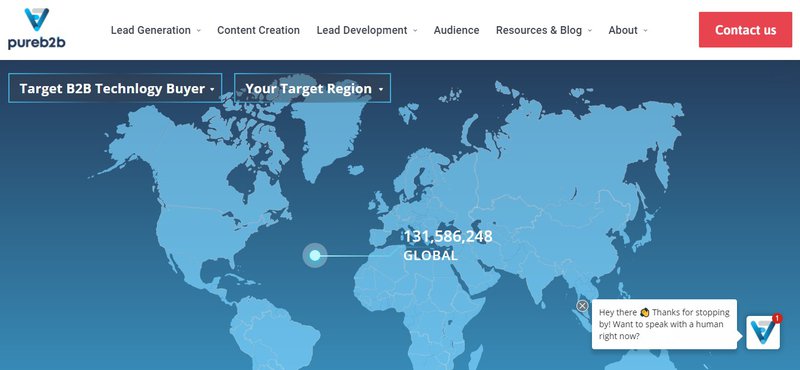Image resolution: width=800 pixels, height=370 pixels.
Task: Open Your Target Region dropdown
Action: (x=312, y=88)
